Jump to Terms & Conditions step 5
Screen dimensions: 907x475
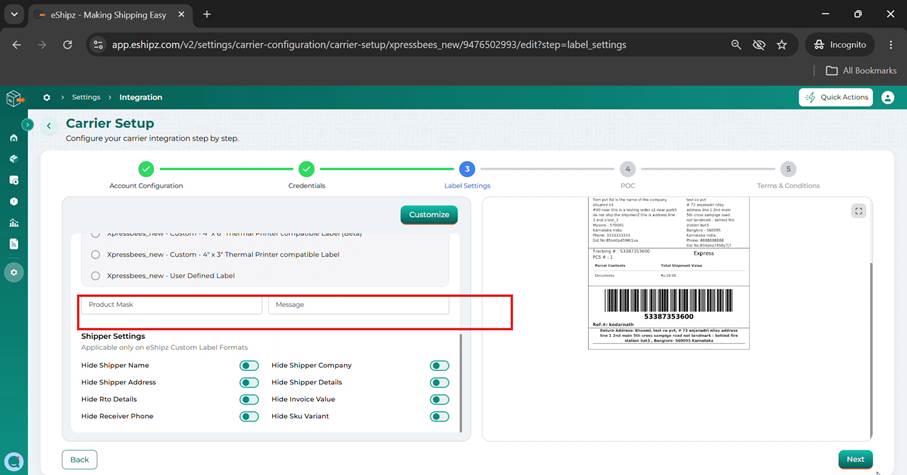[788, 169]
